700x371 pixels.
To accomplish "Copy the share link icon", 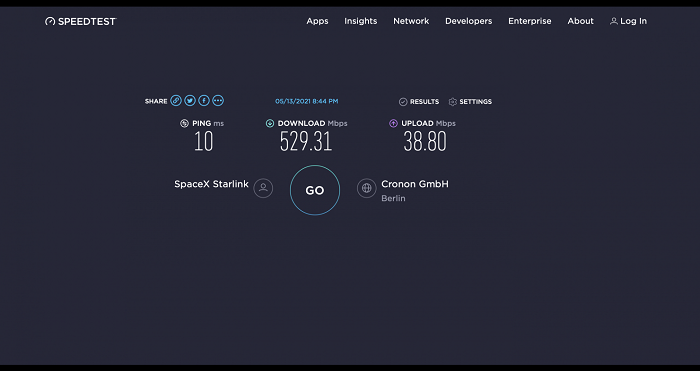I will click(x=176, y=100).
